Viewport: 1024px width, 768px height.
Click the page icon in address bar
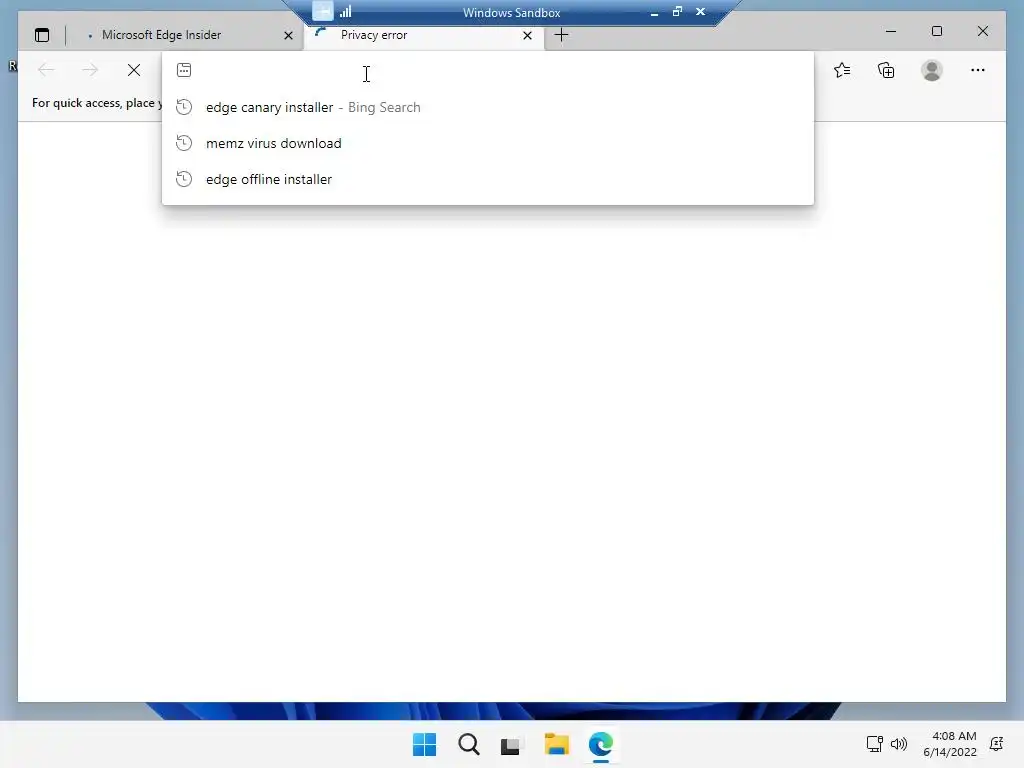(x=184, y=70)
